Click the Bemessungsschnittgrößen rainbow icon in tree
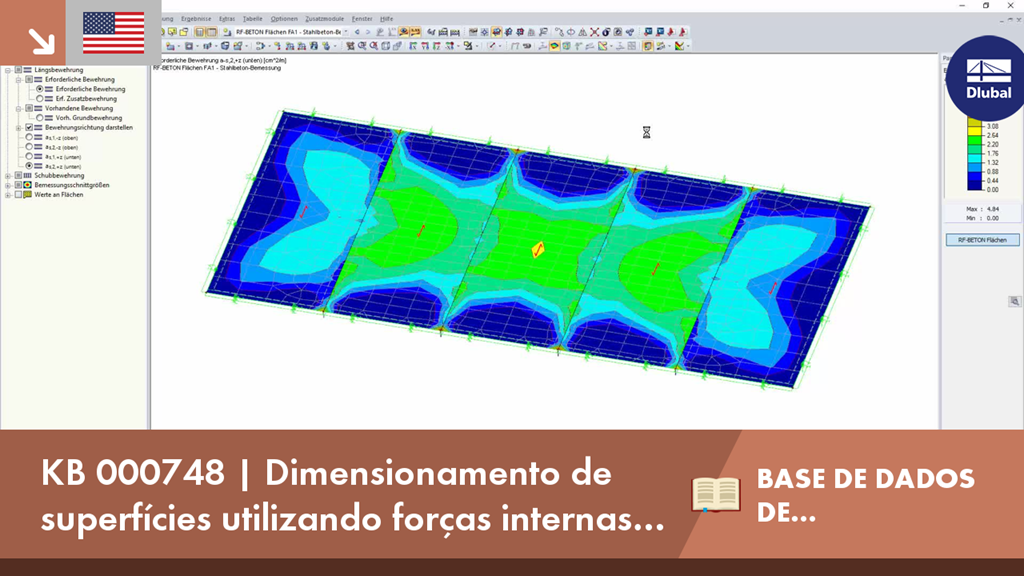 click(27, 185)
